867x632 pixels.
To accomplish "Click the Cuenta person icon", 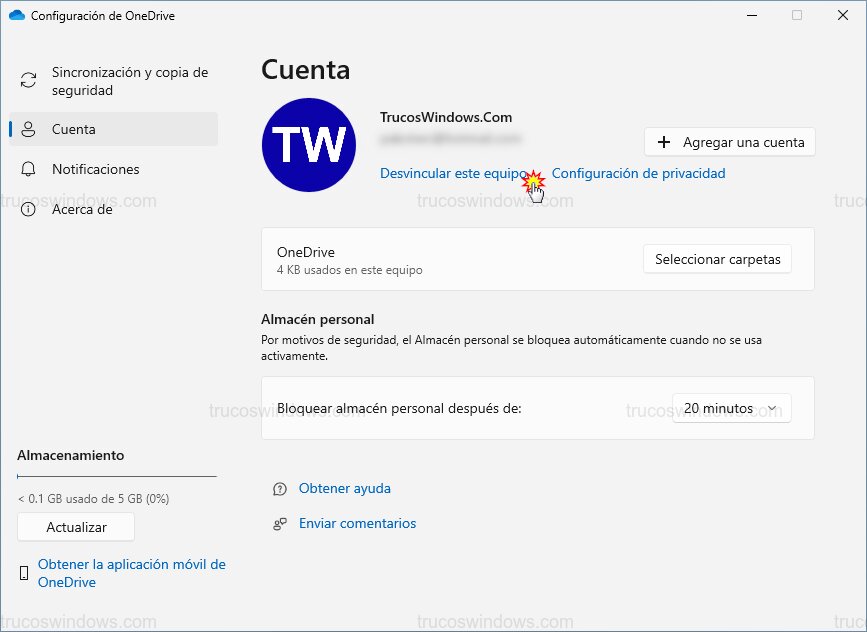I will pos(29,129).
